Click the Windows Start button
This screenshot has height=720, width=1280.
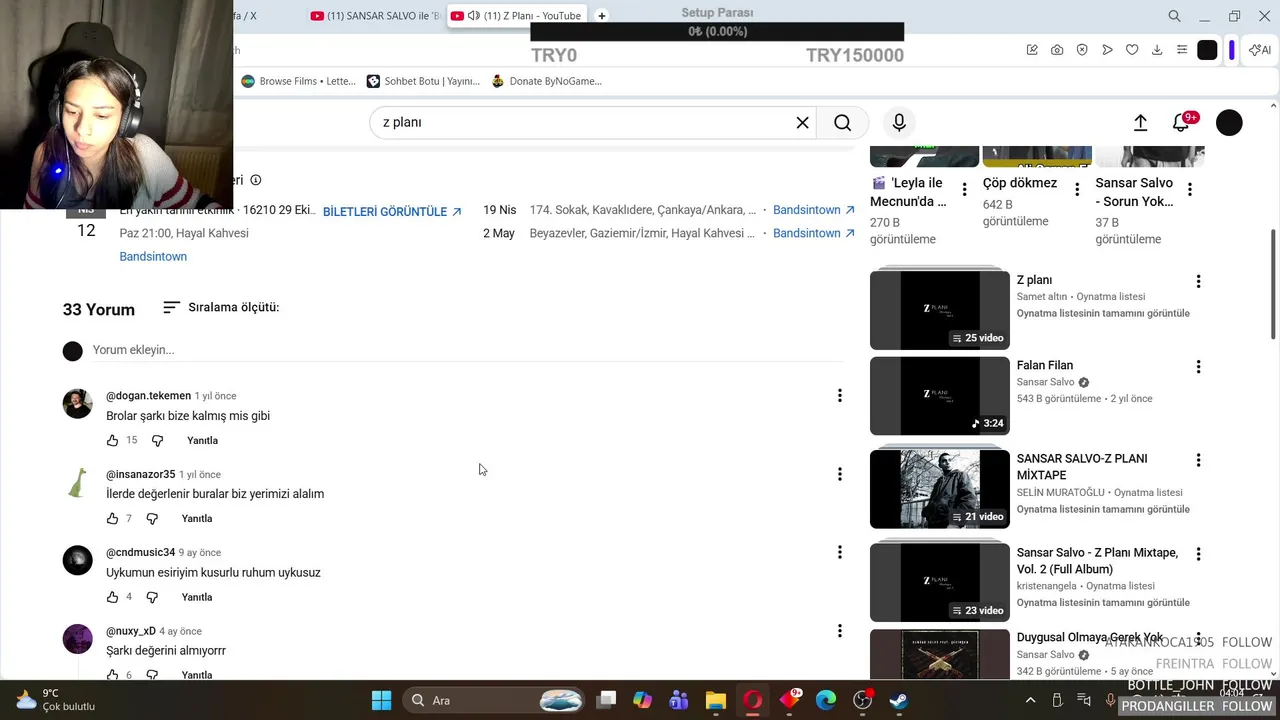381,700
